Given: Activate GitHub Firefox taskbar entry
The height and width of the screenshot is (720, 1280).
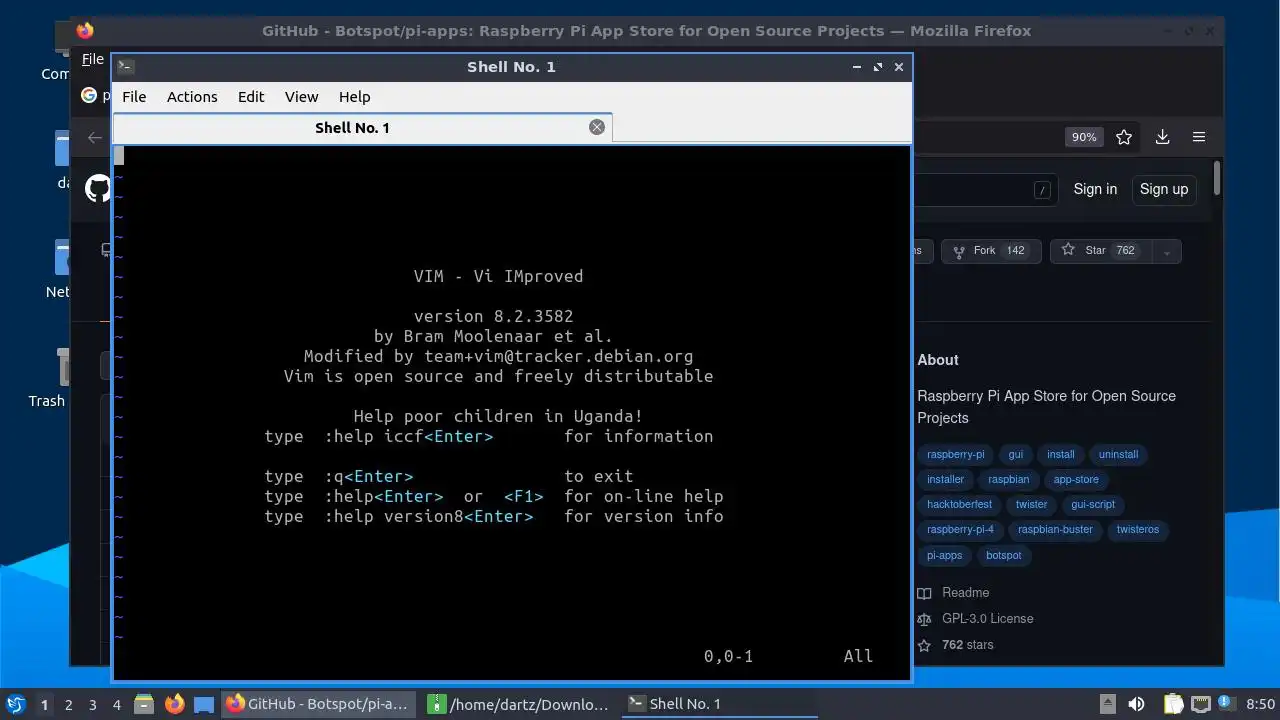Looking at the screenshot, I should [319, 704].
